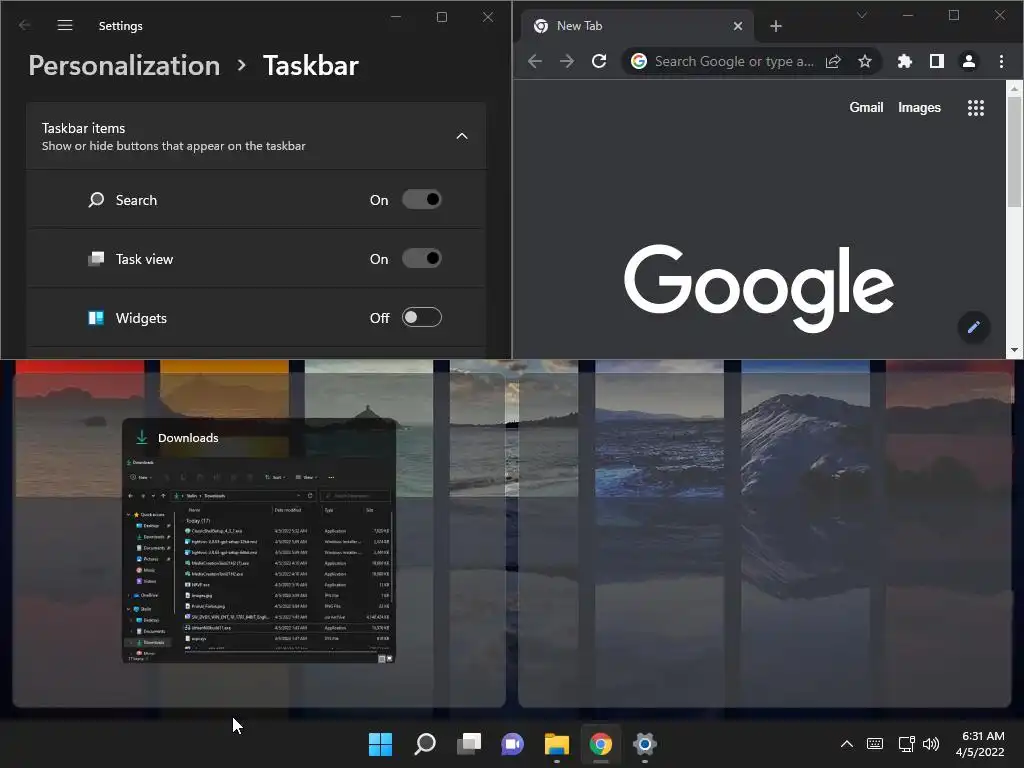Open Google apps grid icon
Image resolution: width=1024 pixels, height=768 pixels.
coord(975,108)
